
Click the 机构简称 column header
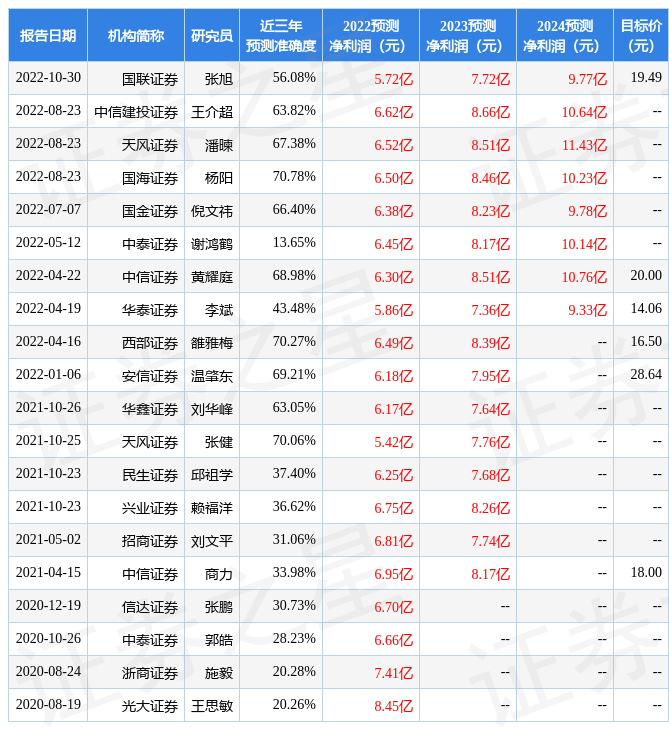tap(136, 35)
